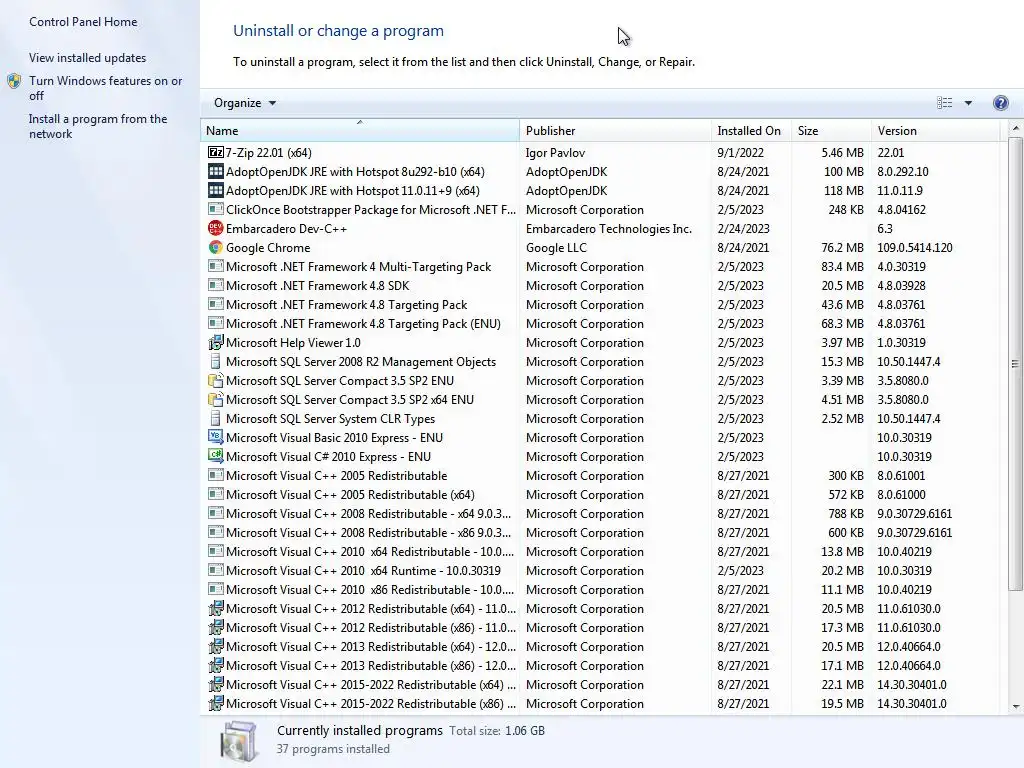The width and height of the screenshot is (1024, 768).
Task: Select Microsoft Visual C++ 2005 Redistributable row
Action: tap(600, 475)
